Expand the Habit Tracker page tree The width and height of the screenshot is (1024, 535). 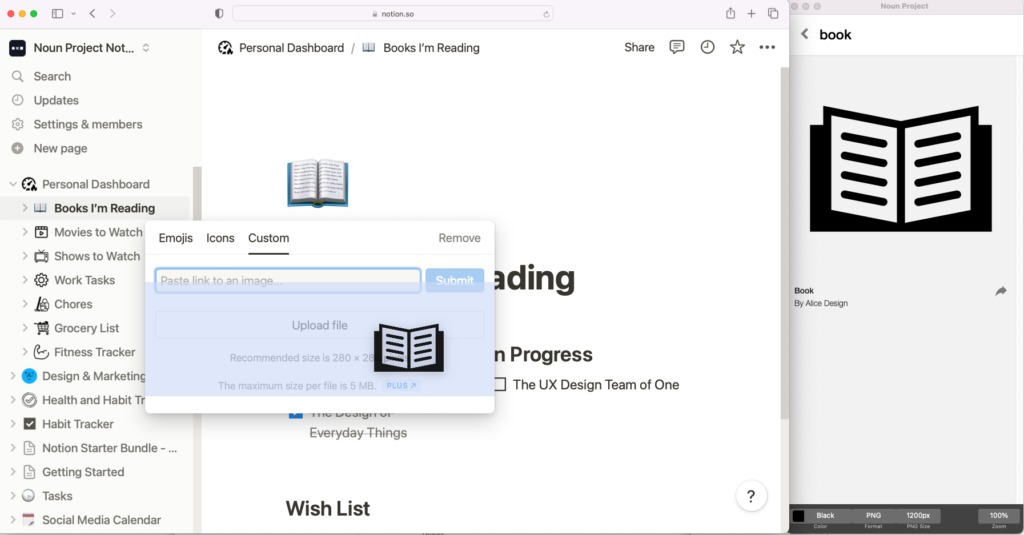[12, 424]
